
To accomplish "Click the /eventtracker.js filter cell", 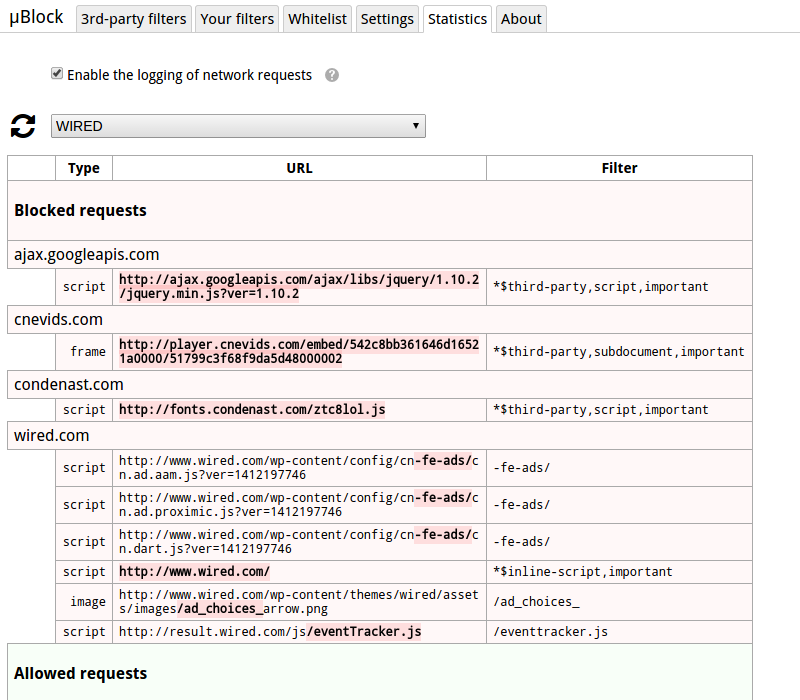I will (x=619, y=632).
